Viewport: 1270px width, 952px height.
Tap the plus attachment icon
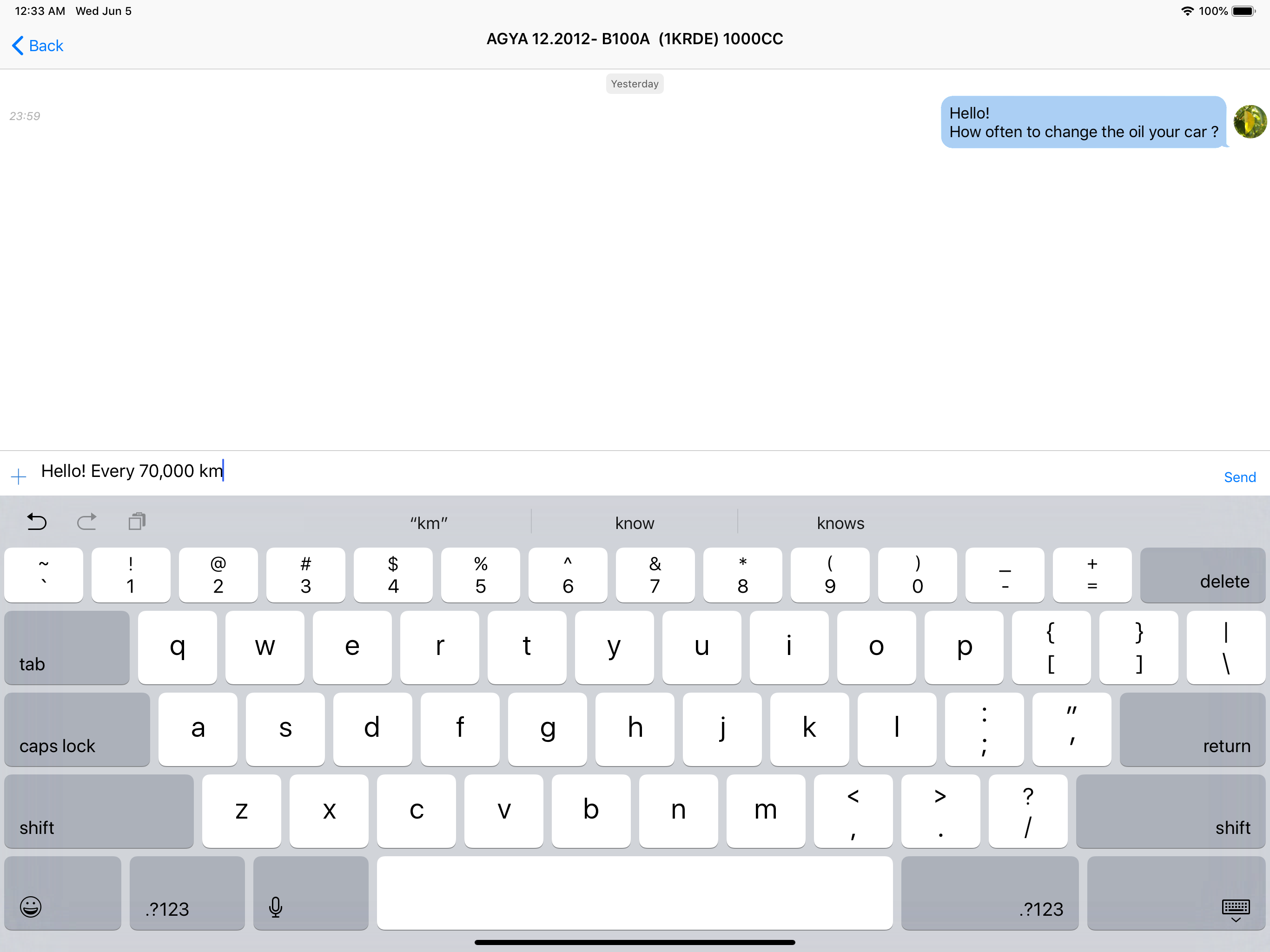[x=19, y=476]
